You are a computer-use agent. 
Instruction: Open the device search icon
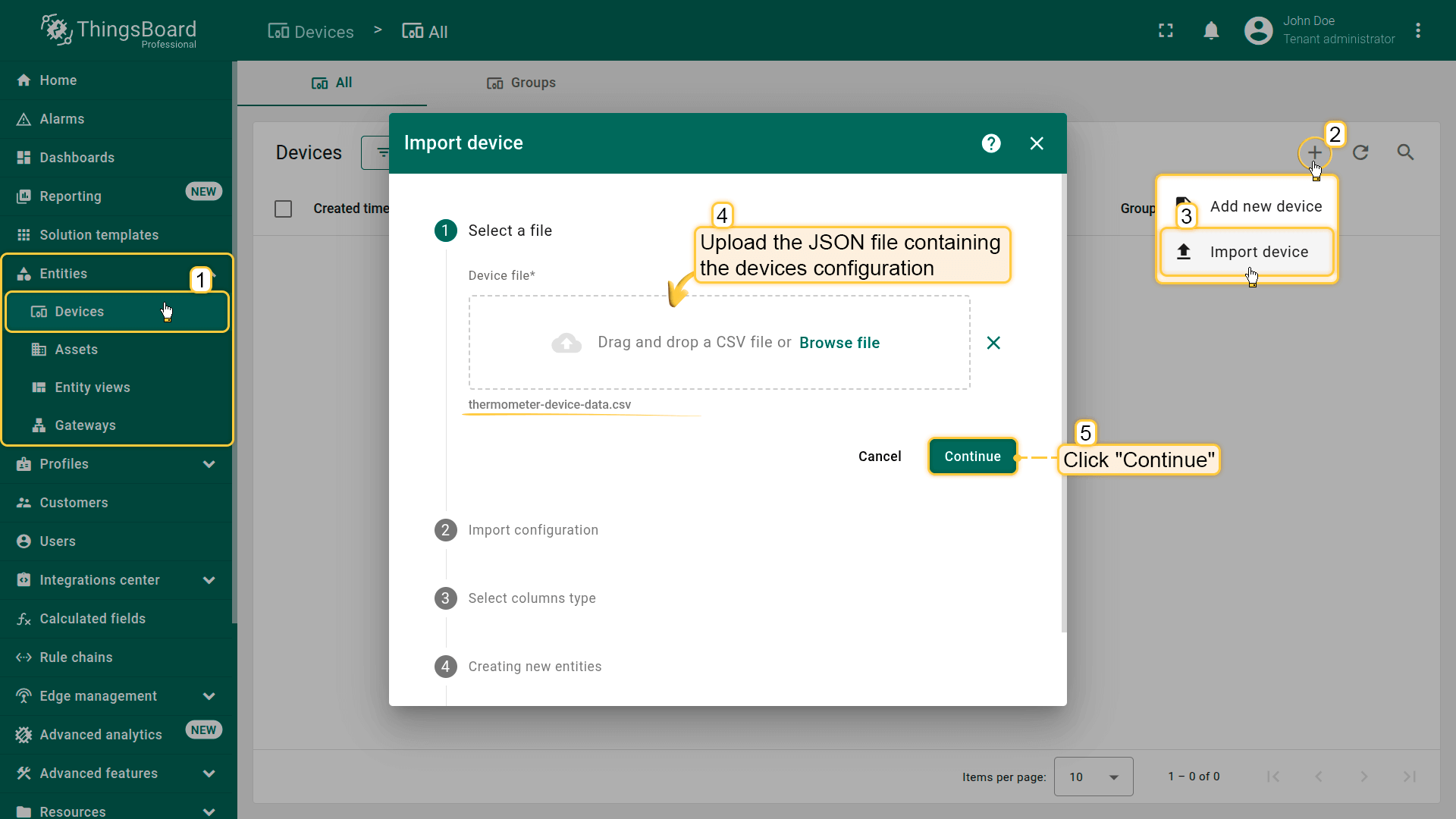[x=1405, y=152]
